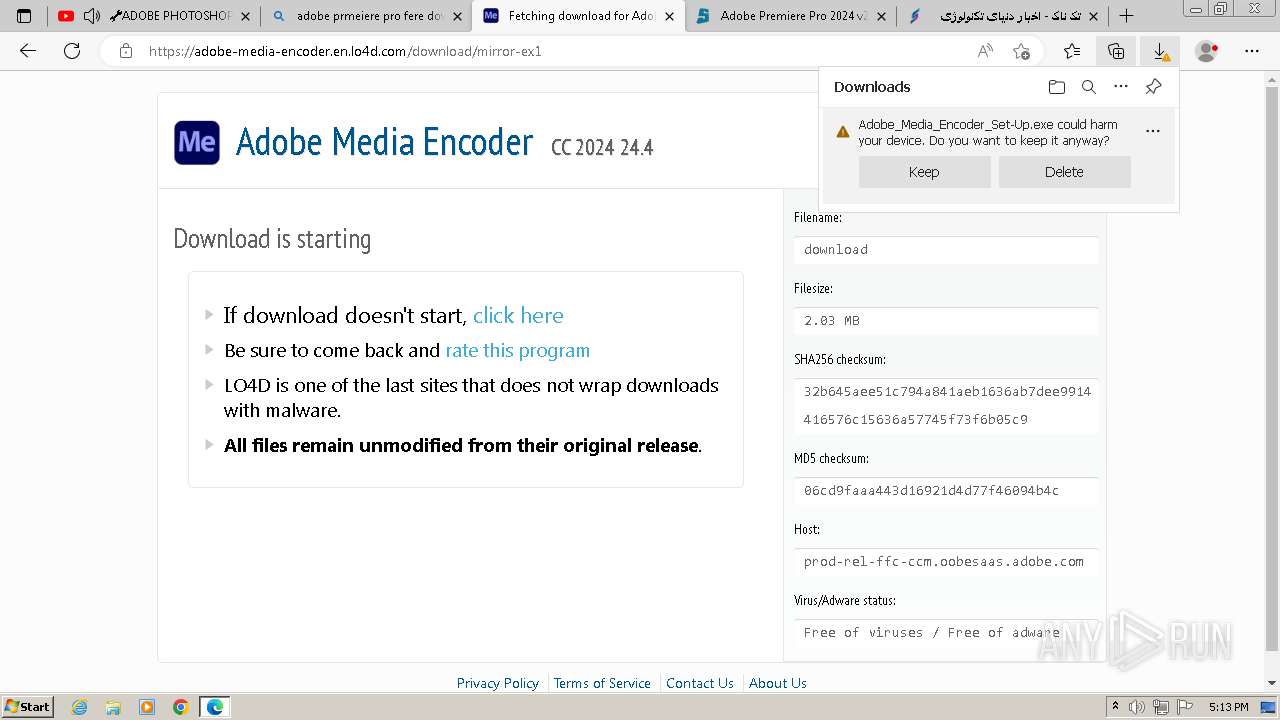Select the MD5 checksum value
This screenshot has width=1280, height=720.
coord(931,490)
